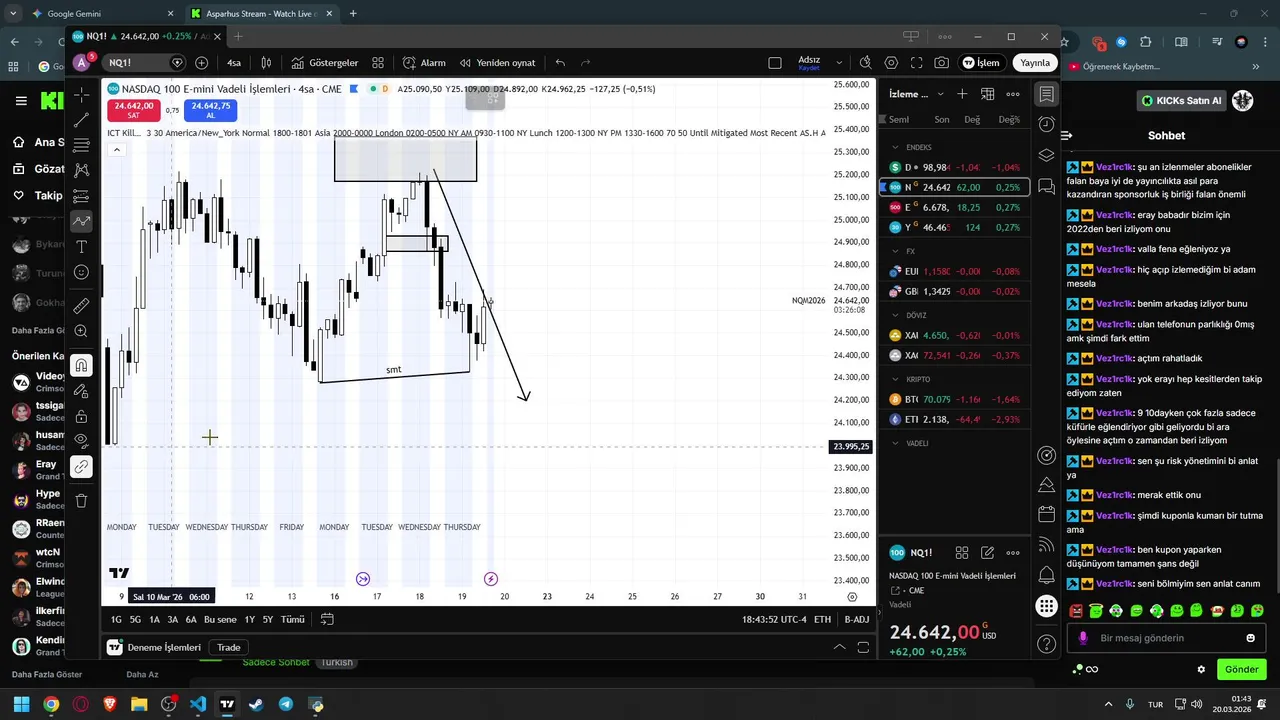Delete drawings with trash icon
Screen dimensions: 1280x720
[82, 500]
